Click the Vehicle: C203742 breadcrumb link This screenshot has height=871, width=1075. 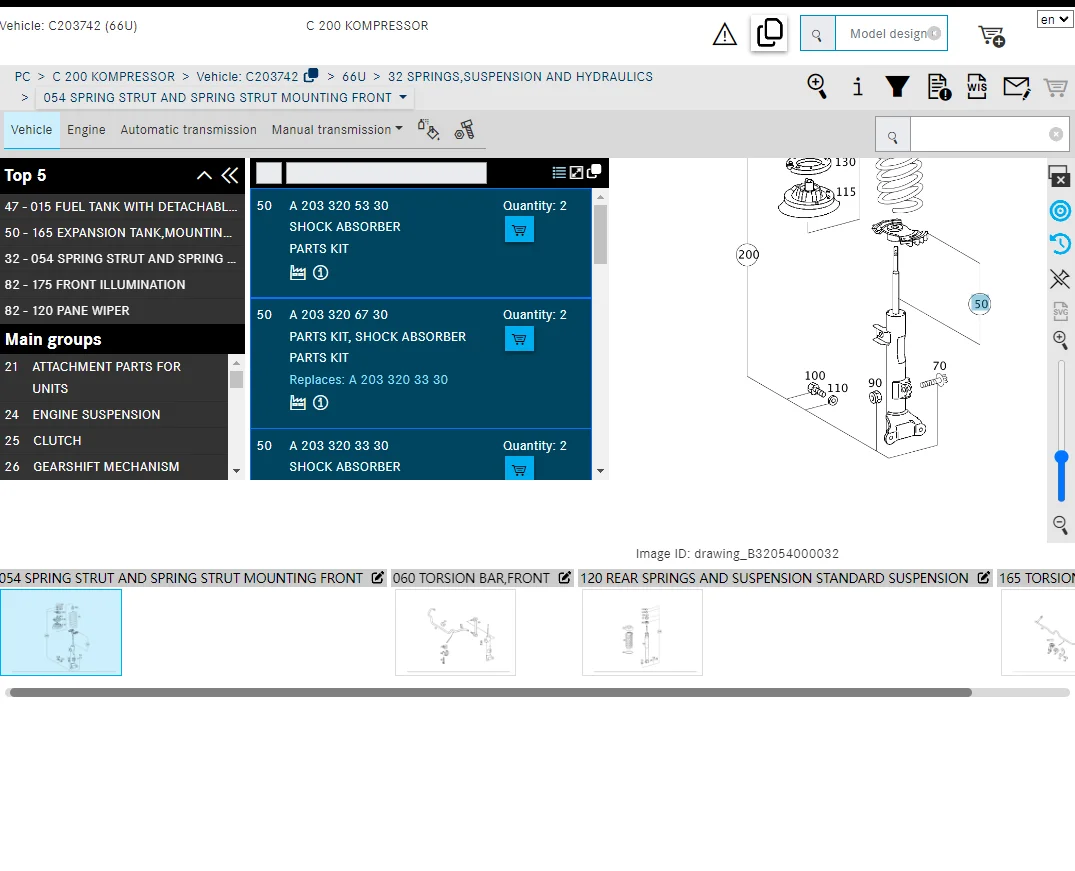click(x=247, y=77)
